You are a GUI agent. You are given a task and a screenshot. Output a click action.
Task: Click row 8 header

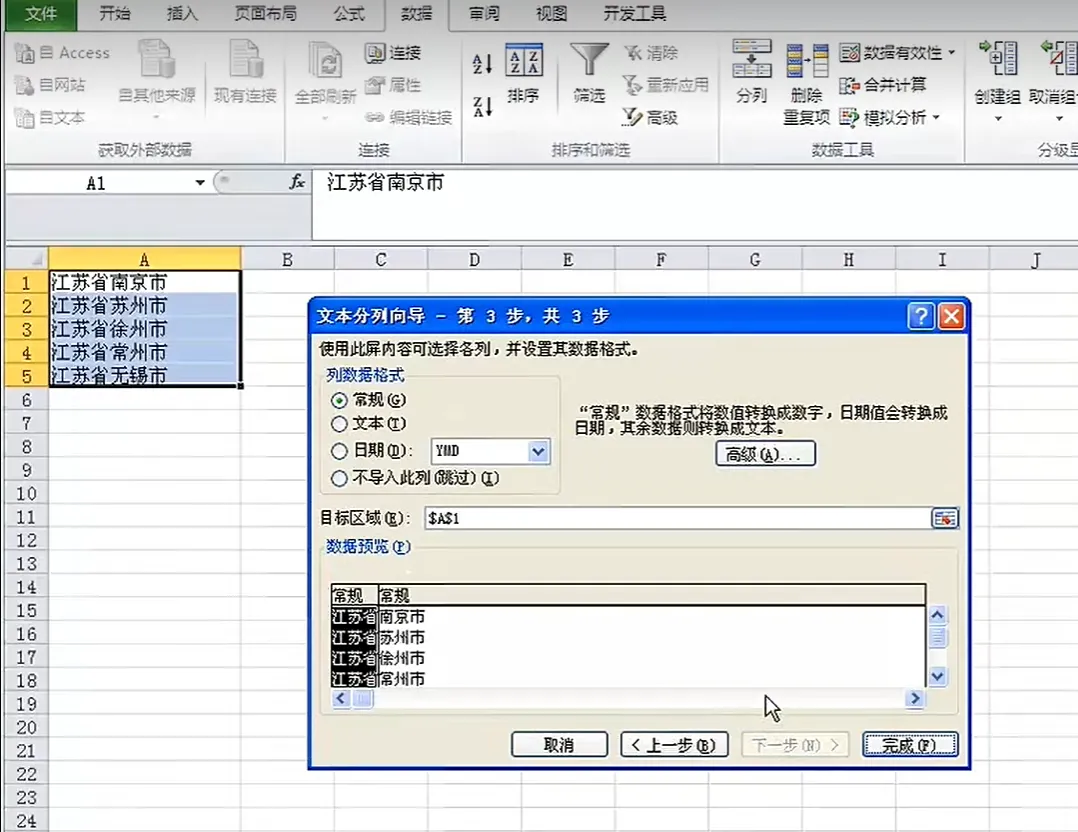(26, 447)
